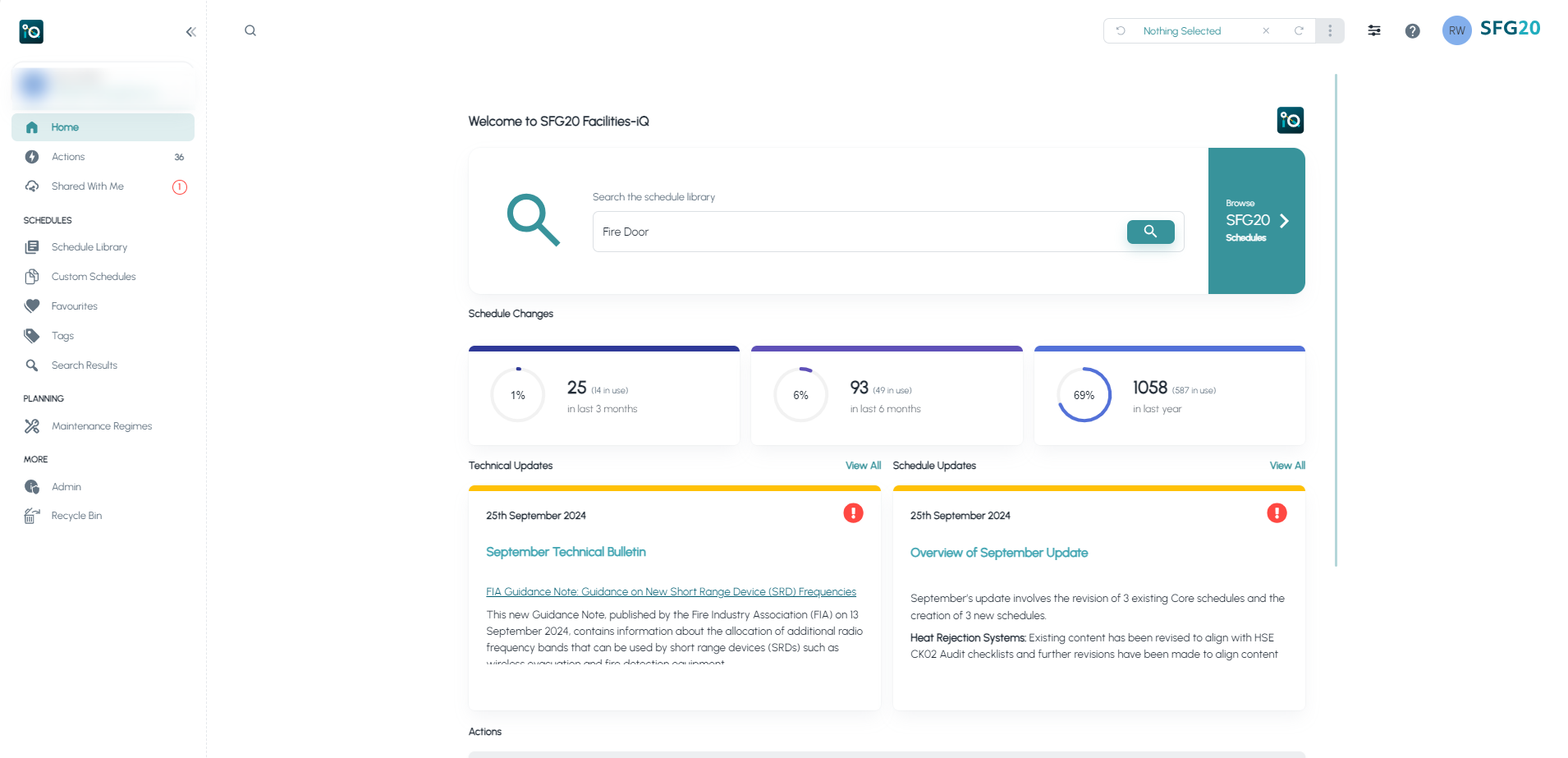Go to Actions in the sidebar
Screen dimensions: 1568x758
pos(68,157)
